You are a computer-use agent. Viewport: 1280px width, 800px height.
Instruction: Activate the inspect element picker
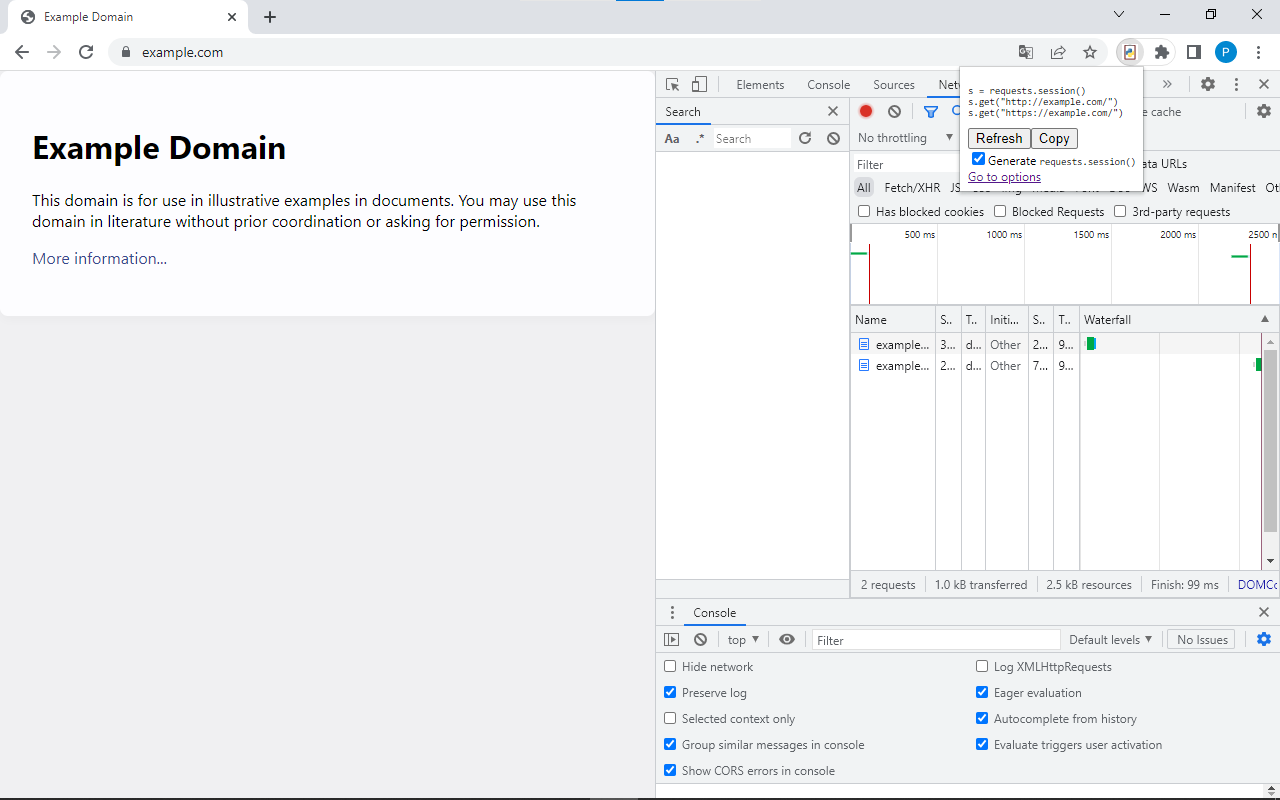tap(673, 84)
